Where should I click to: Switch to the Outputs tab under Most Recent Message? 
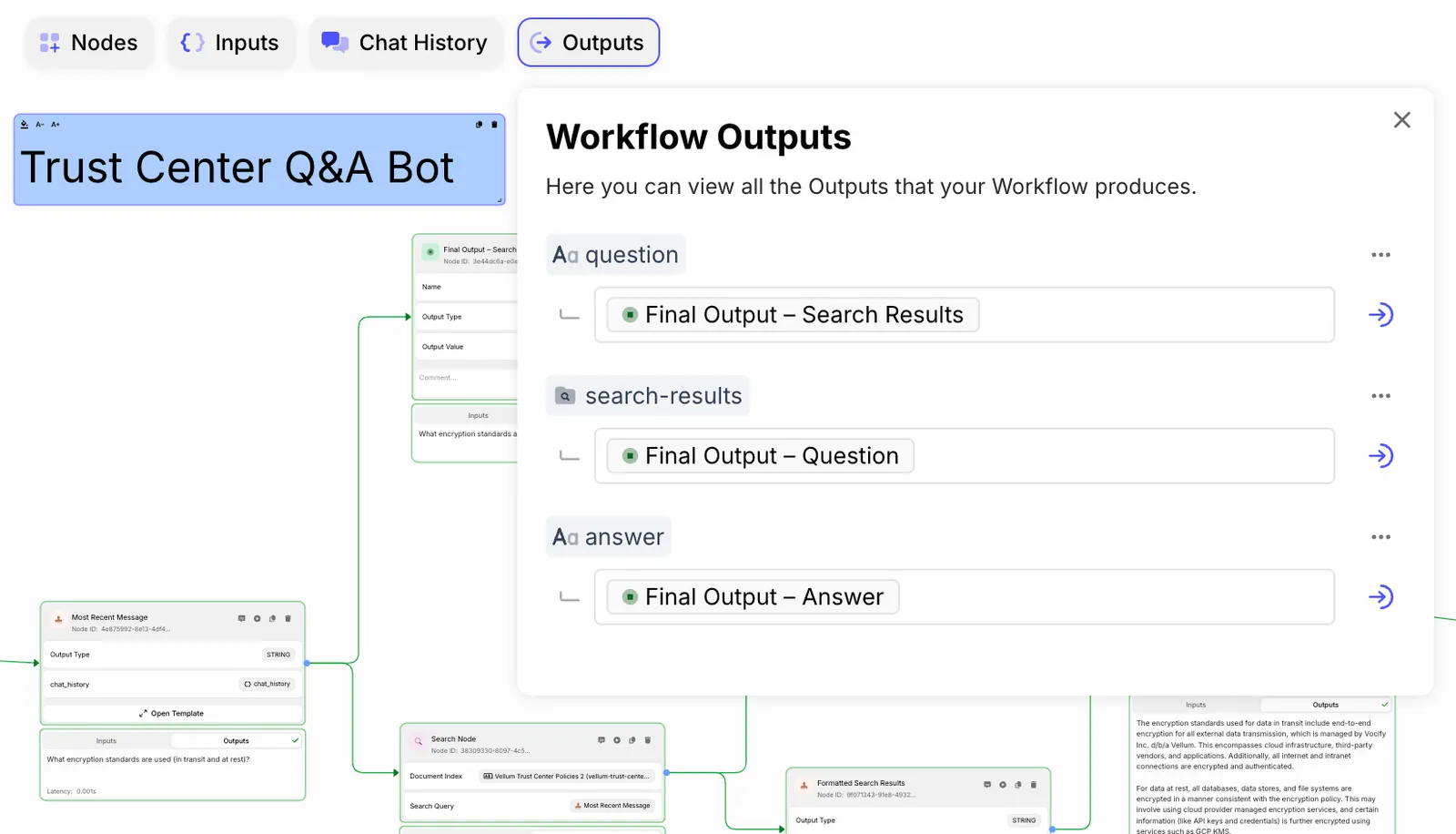tap(236, 741)
